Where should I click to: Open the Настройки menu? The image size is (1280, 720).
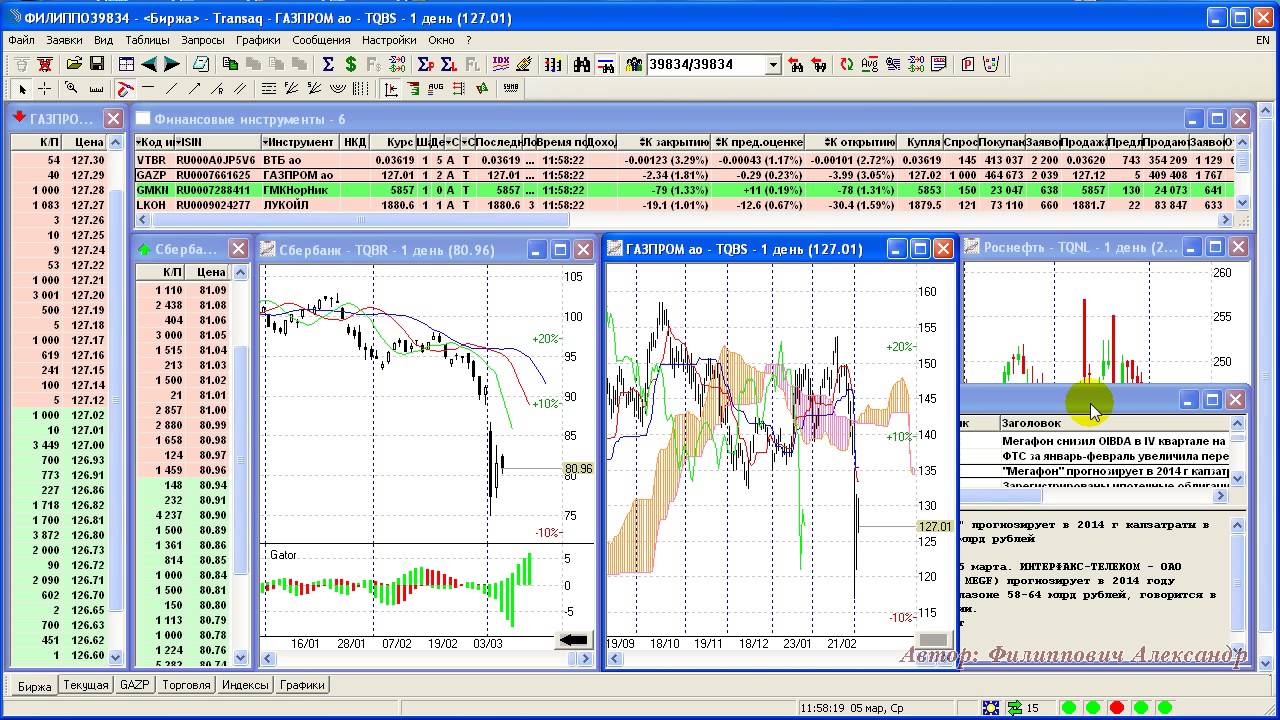point(389,40)
